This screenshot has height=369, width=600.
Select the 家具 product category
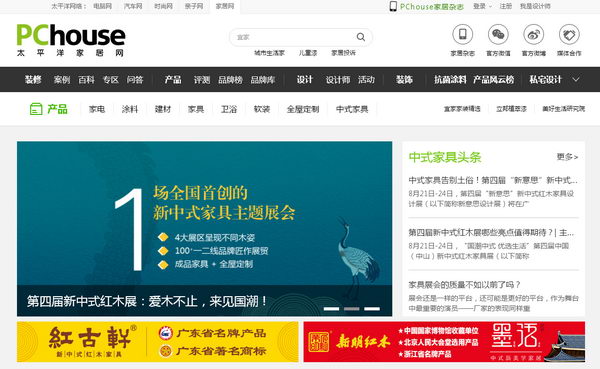pos(196,109)
